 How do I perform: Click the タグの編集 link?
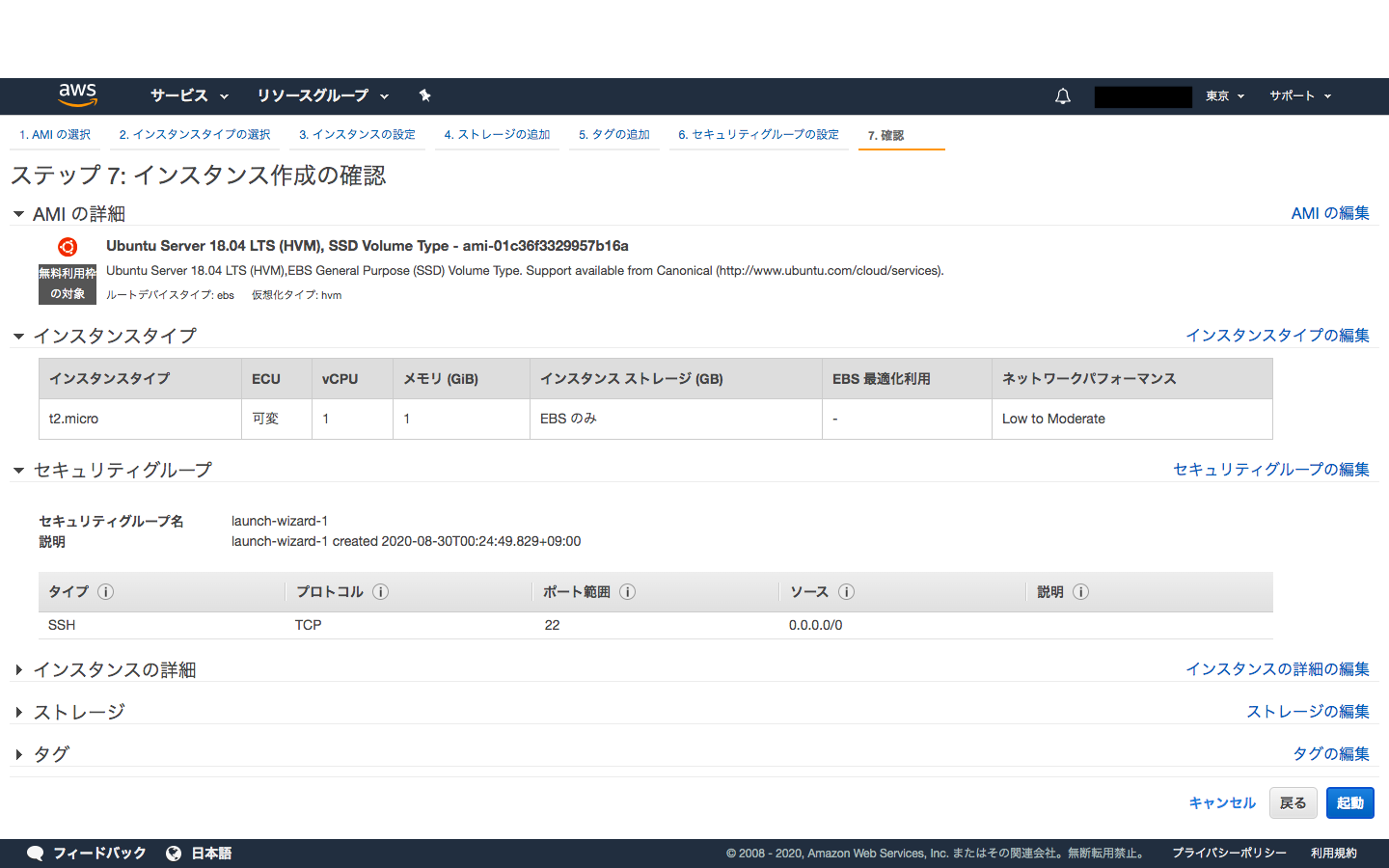click(x=1331, y=754)
